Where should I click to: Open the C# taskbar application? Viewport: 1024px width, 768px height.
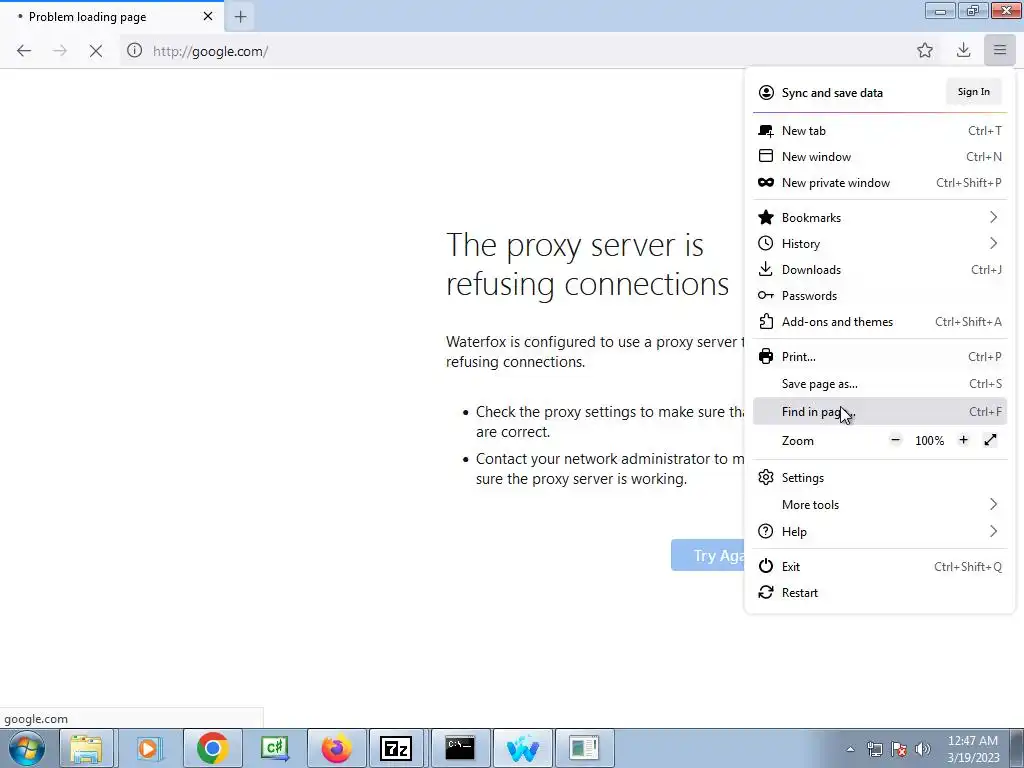(274, 748)
